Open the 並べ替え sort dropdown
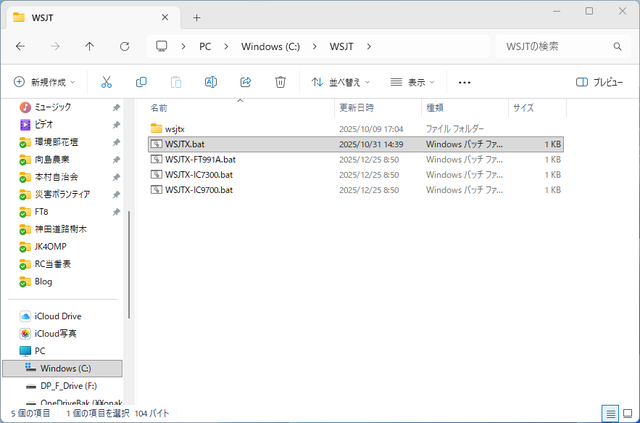The width and height of the screenshot is (640, 423). pyautogui.click(x=340, y=82)
